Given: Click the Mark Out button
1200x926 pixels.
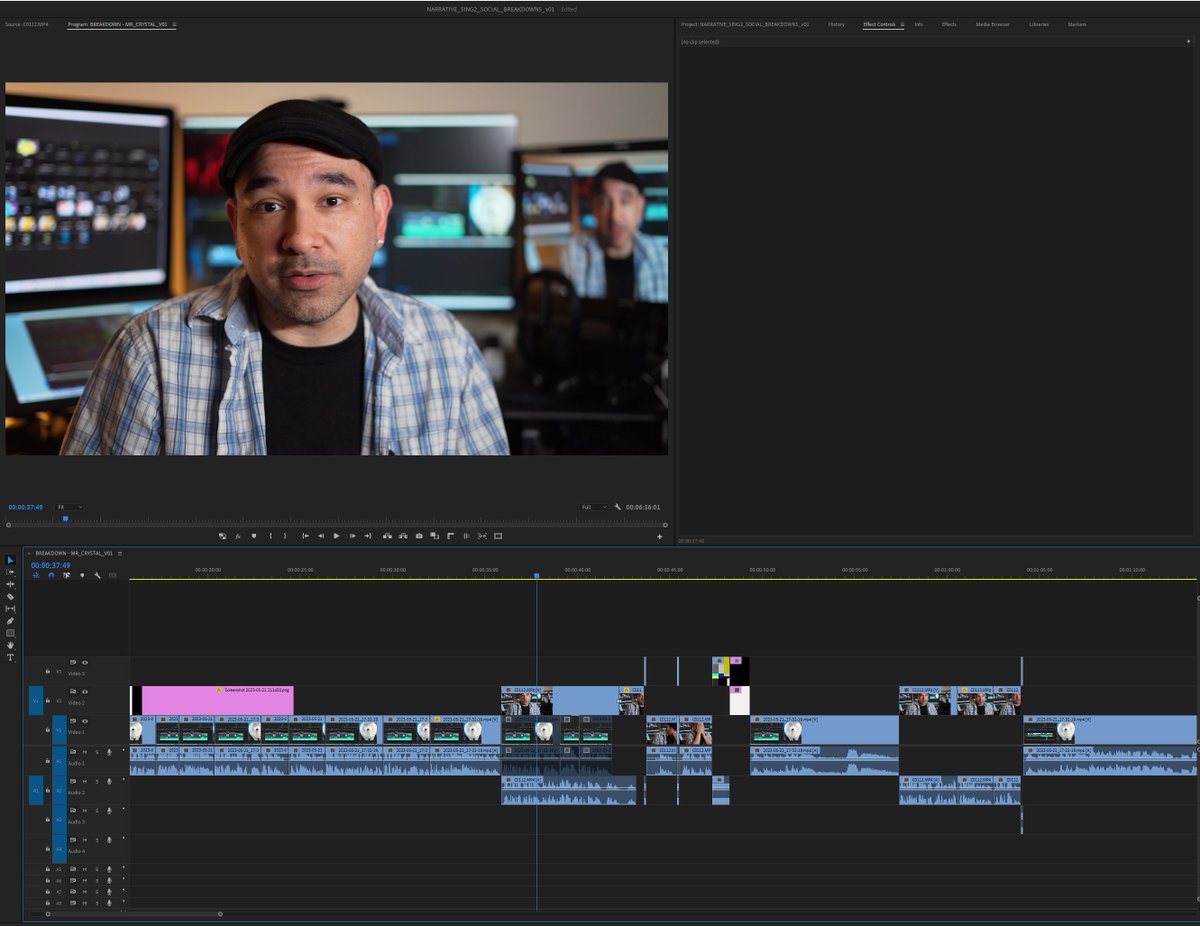Looking at the screenshot, I should pos(285,536).
